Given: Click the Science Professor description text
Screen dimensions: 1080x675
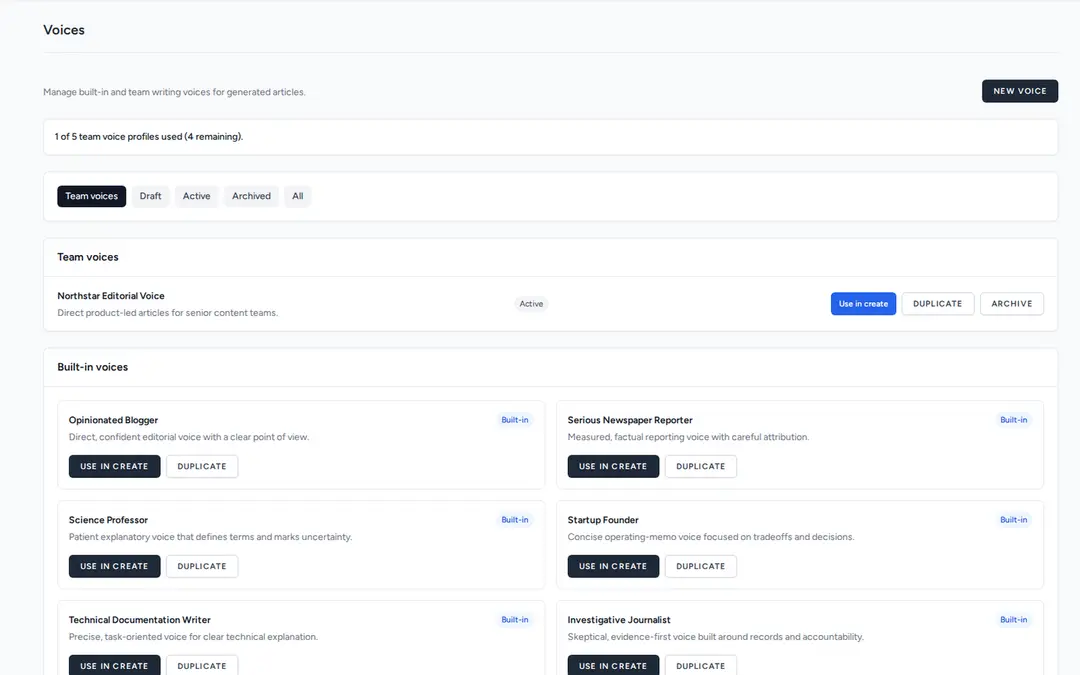Looking at the screenshot, I should (210, 537).
